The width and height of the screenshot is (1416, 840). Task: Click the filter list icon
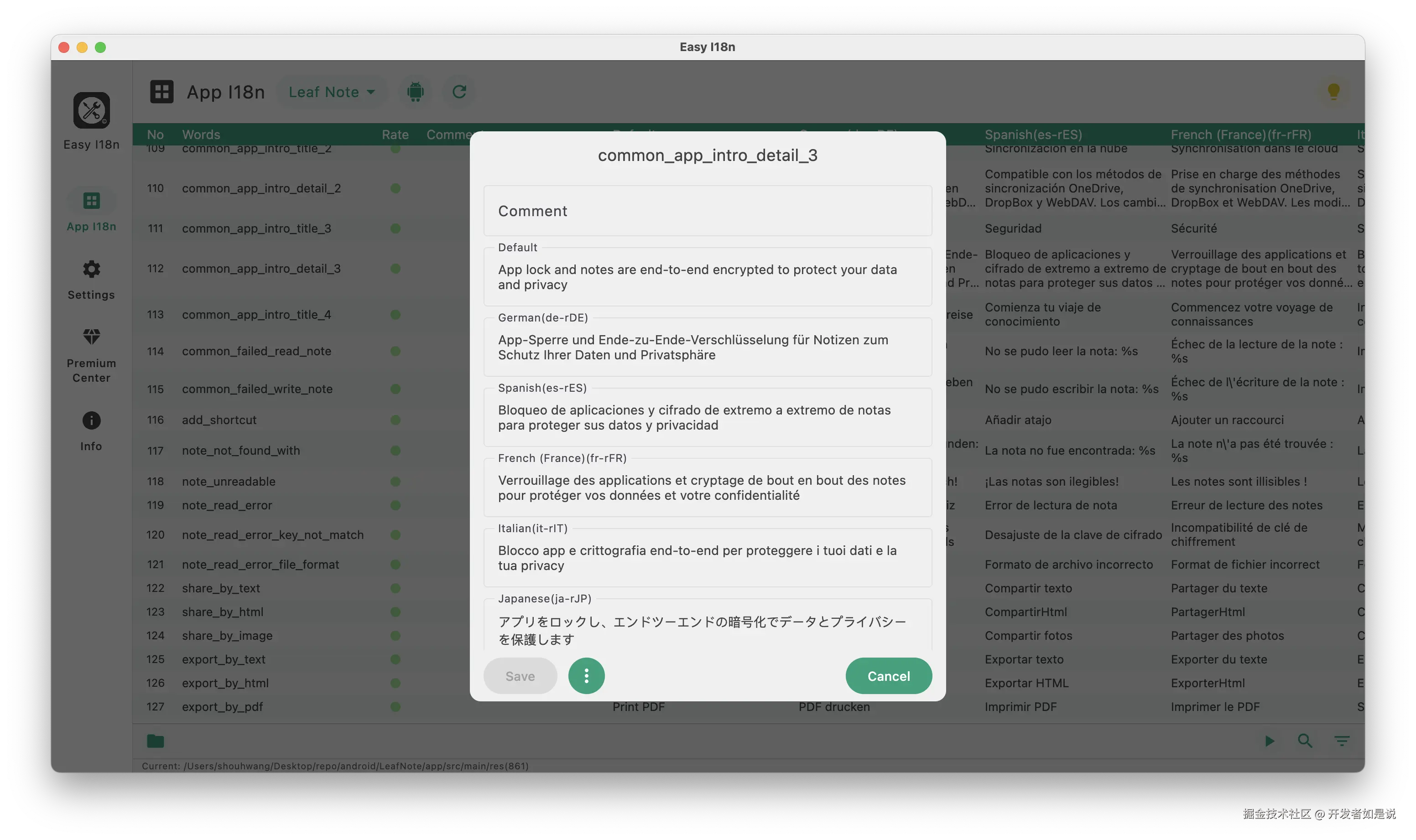1341,741
